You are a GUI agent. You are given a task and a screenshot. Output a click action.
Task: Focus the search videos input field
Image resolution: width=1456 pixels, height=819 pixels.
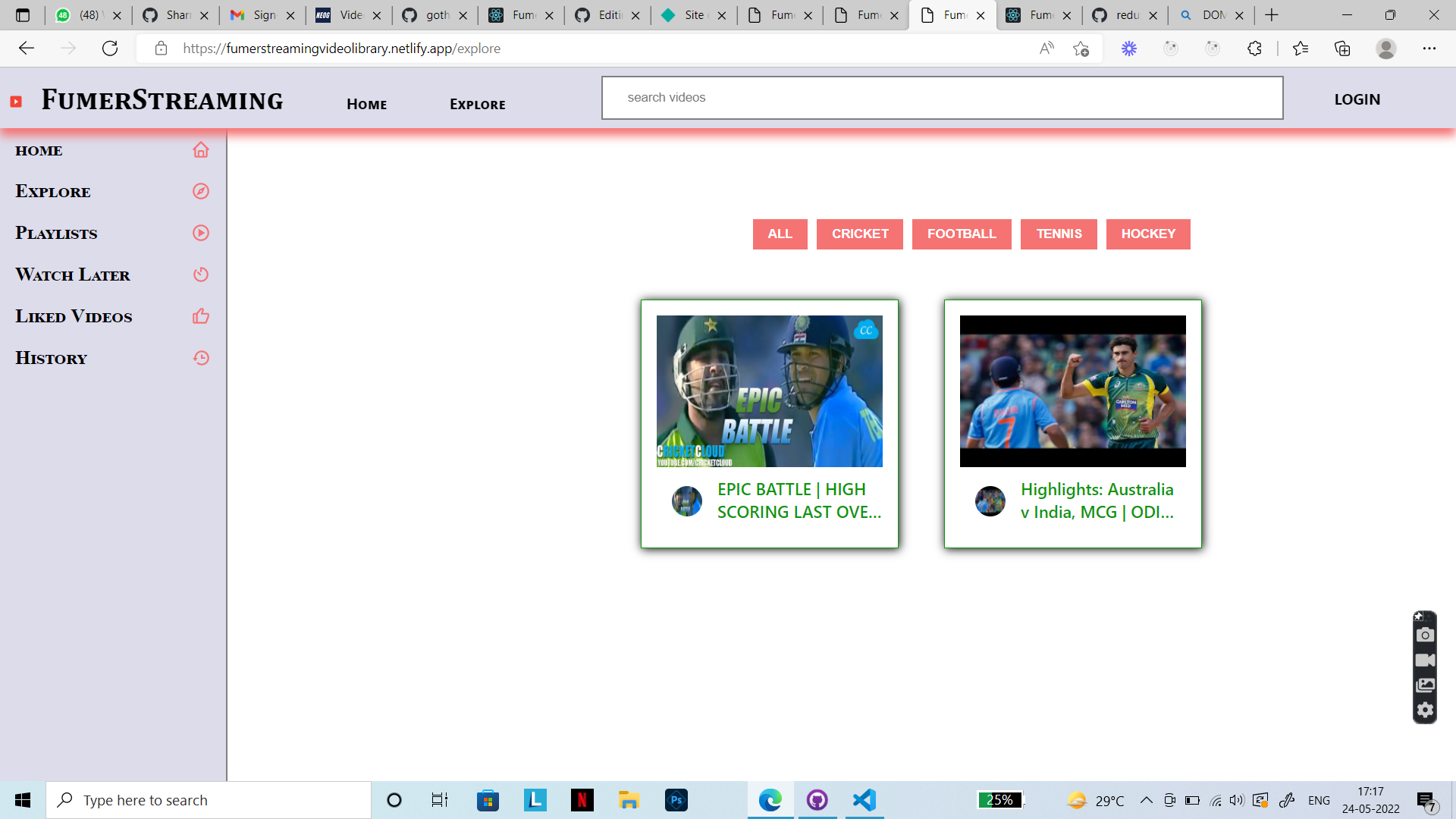[942, 98]
